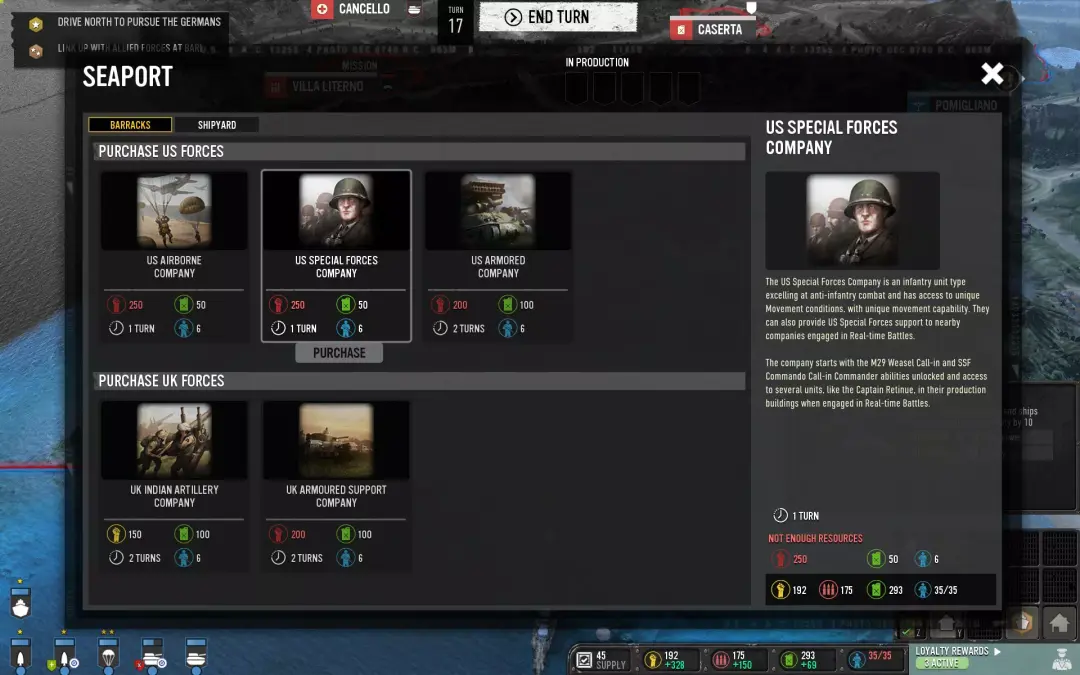Select the shell company badge without any markers
The image size is (1080, 675).
click(20, 654)
